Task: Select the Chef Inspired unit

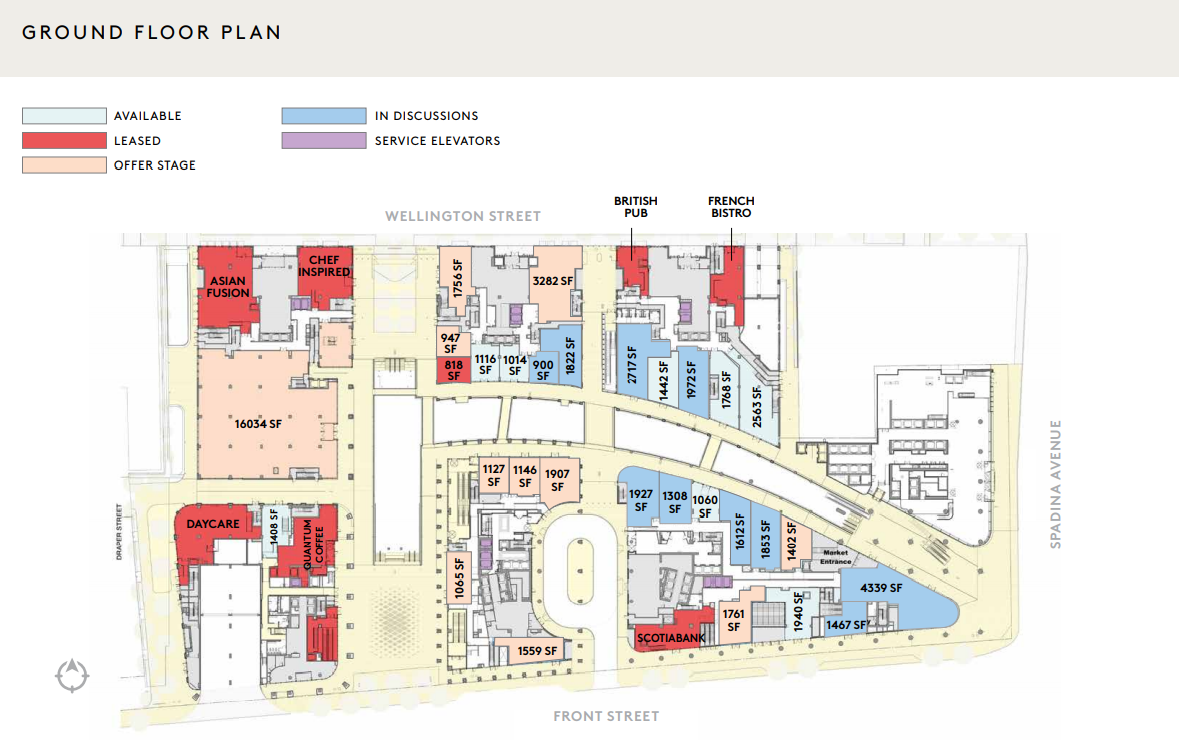Action: click(x=324, y=266)
